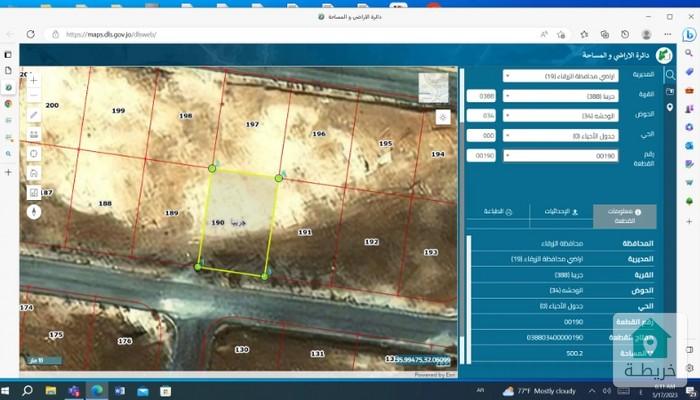Reset map to home extent
Screen dimensions: 700x400
(x=34, y=172)
